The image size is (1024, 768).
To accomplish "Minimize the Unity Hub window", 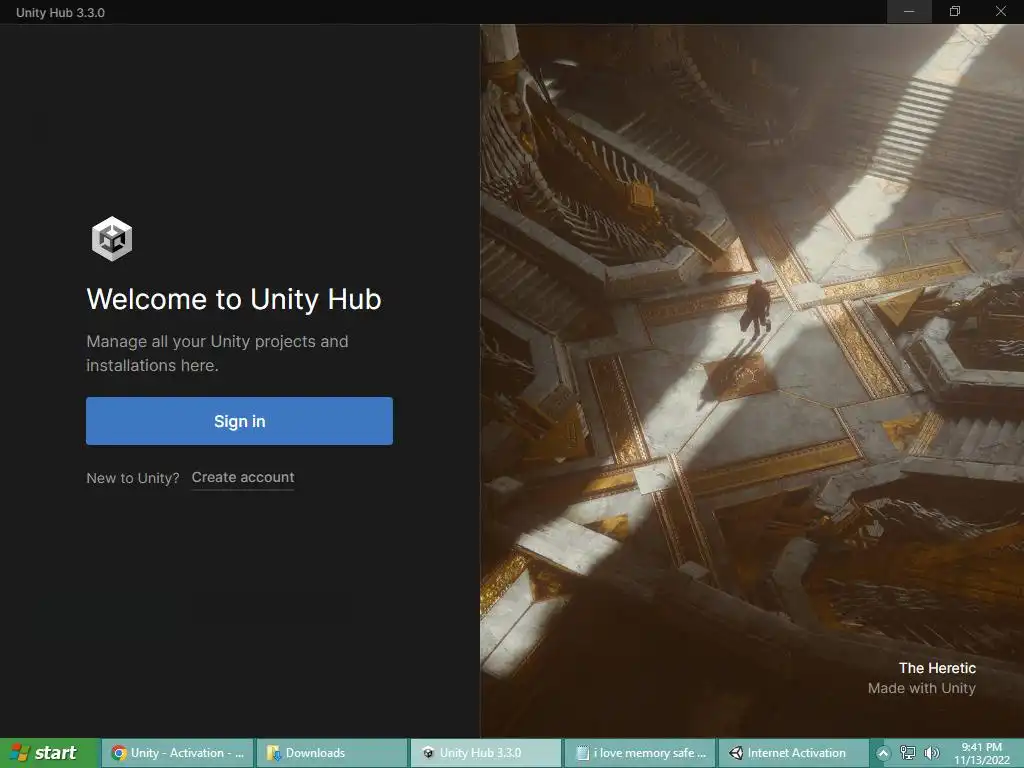I will pos(909,12).
